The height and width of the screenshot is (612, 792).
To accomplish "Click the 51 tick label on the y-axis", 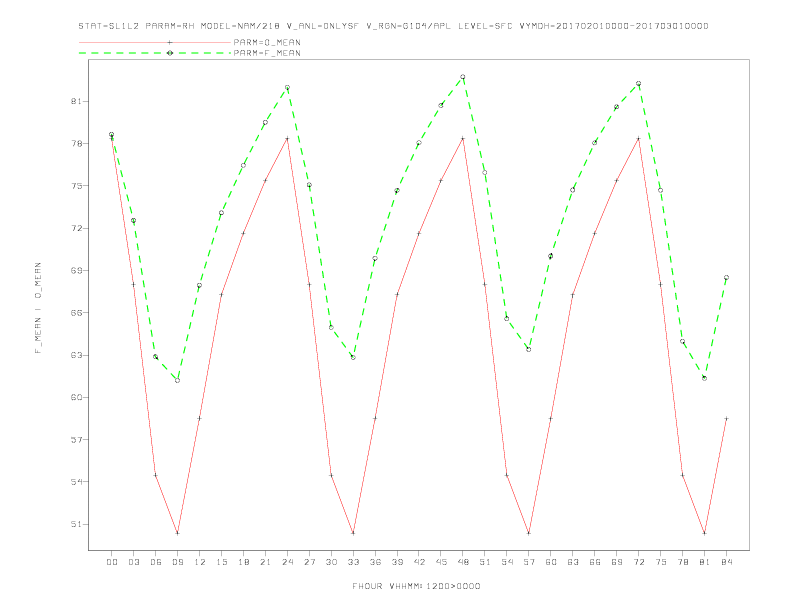I will pos(76,524).
